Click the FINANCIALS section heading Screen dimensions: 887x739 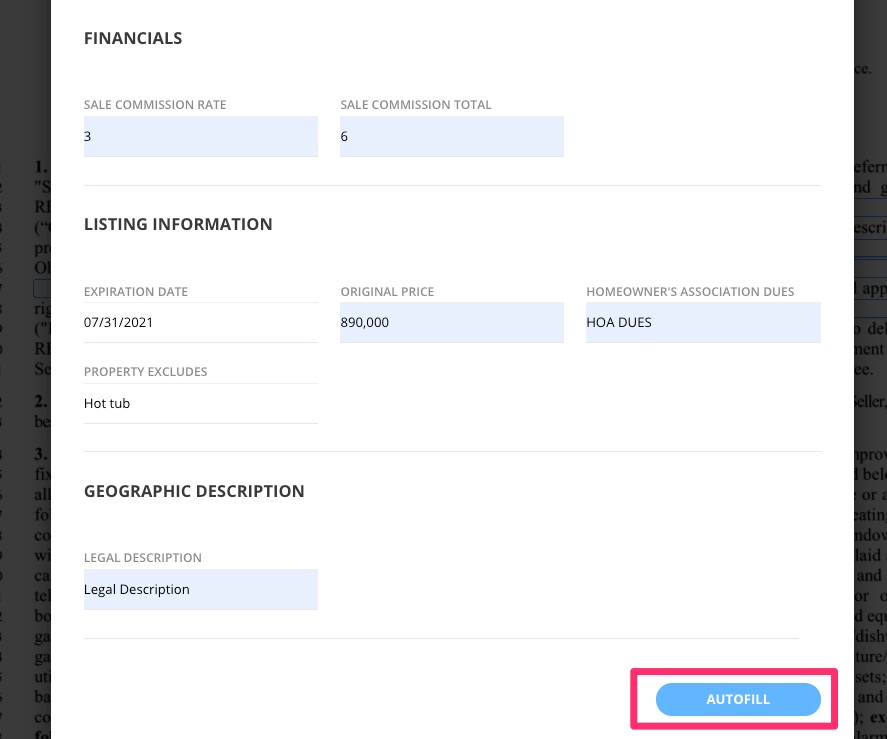[132, 38]
